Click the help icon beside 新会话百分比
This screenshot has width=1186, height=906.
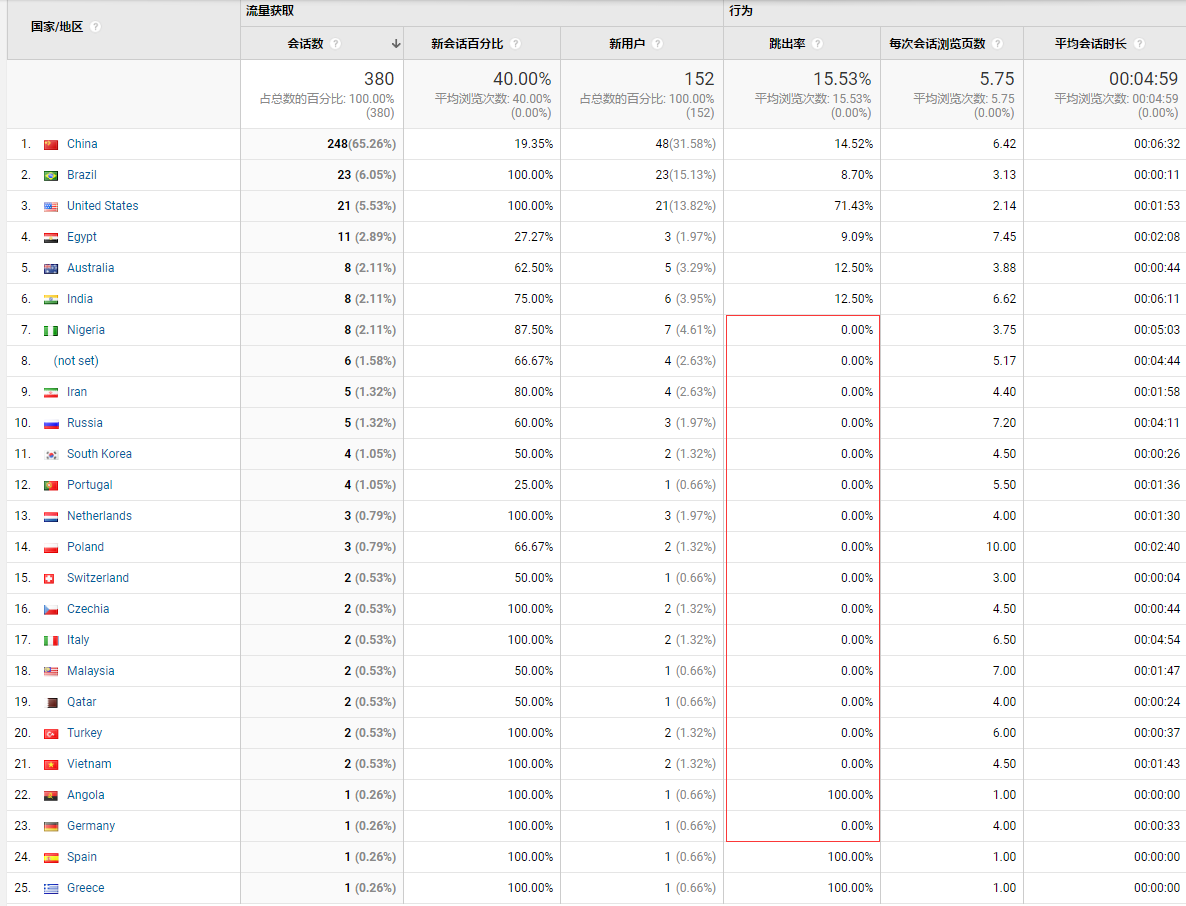(x=515, y=44)
